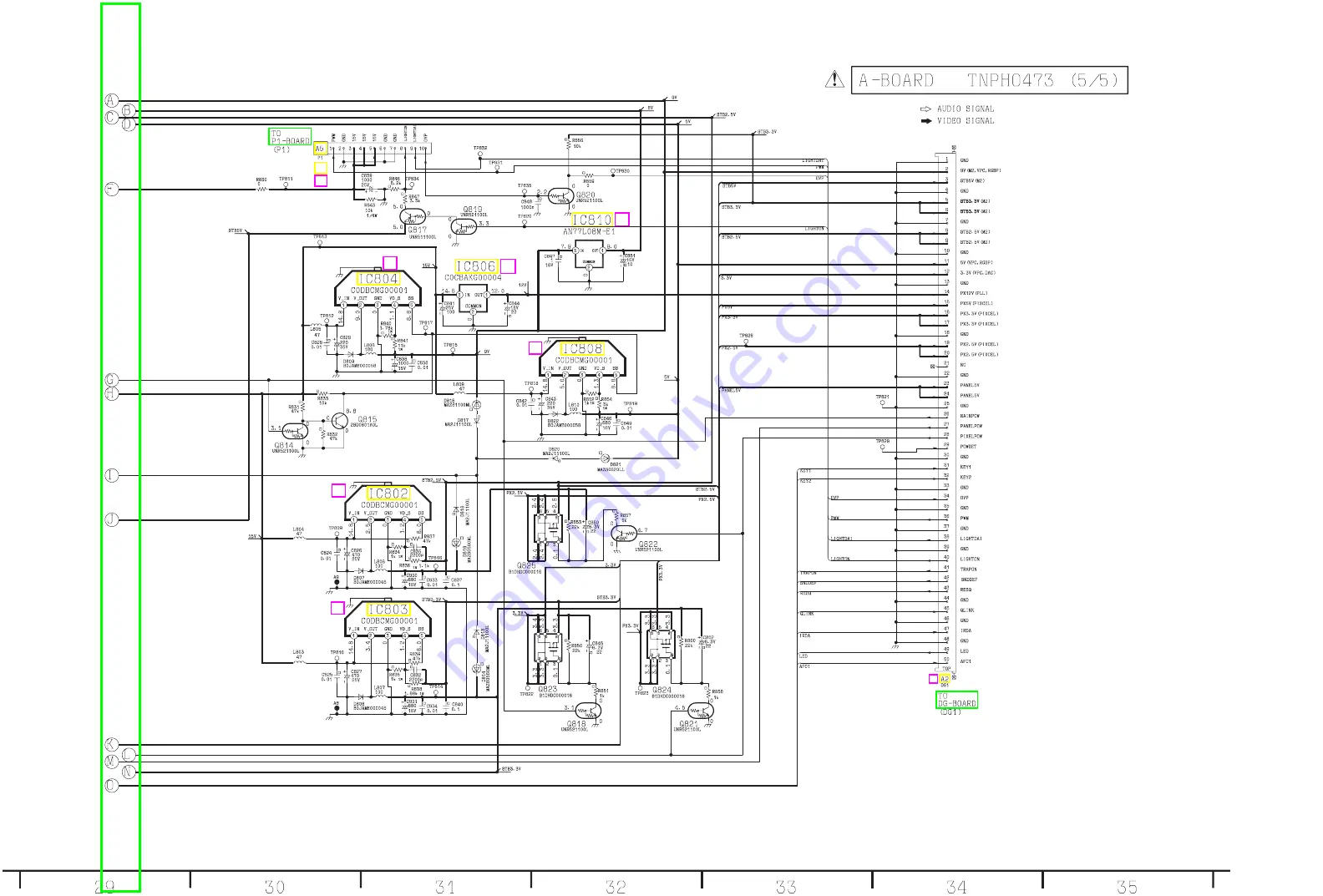Select the C0CBAKG00004 part number under IC806

[x=474, y=277]
